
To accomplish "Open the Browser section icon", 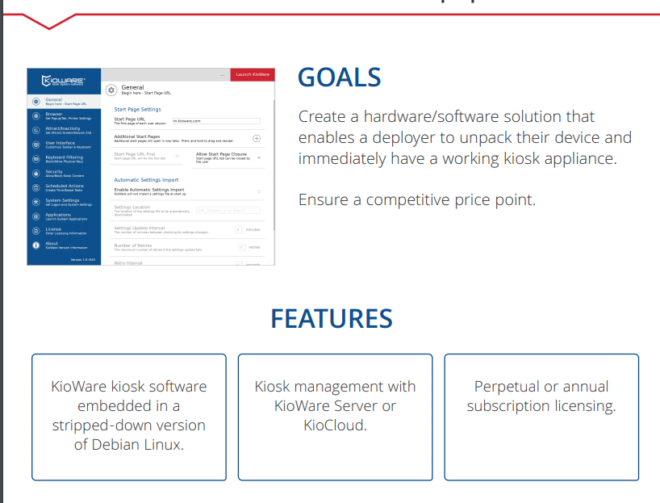I will pos(36,116).
